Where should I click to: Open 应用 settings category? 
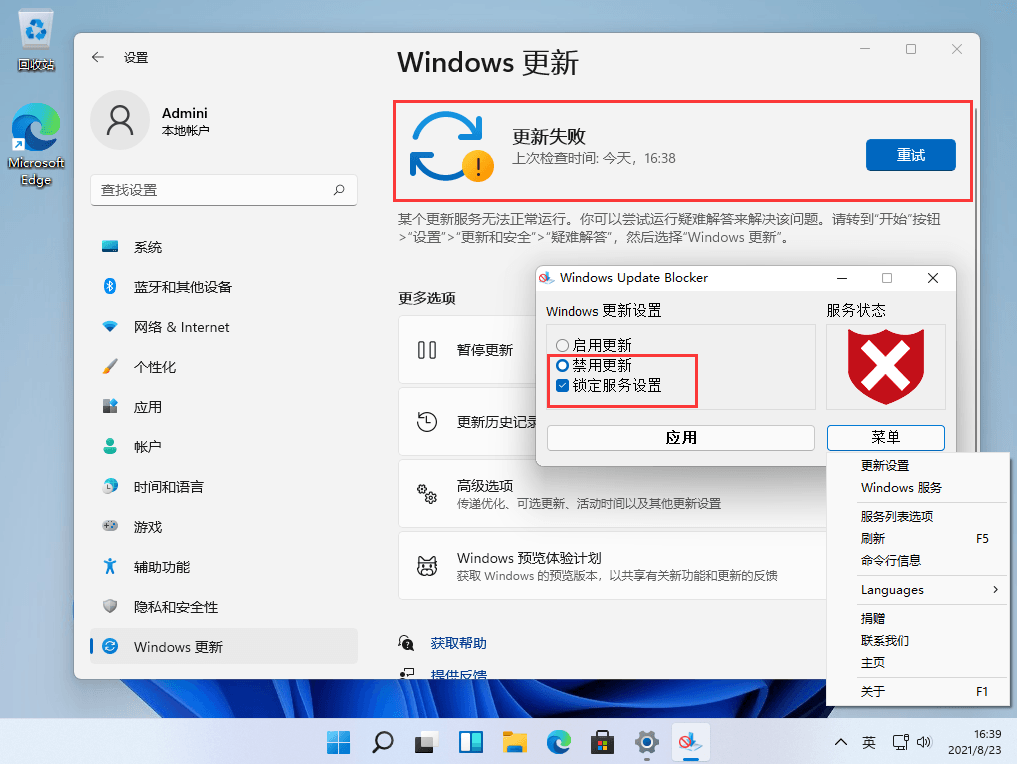[x=224, y=407]
